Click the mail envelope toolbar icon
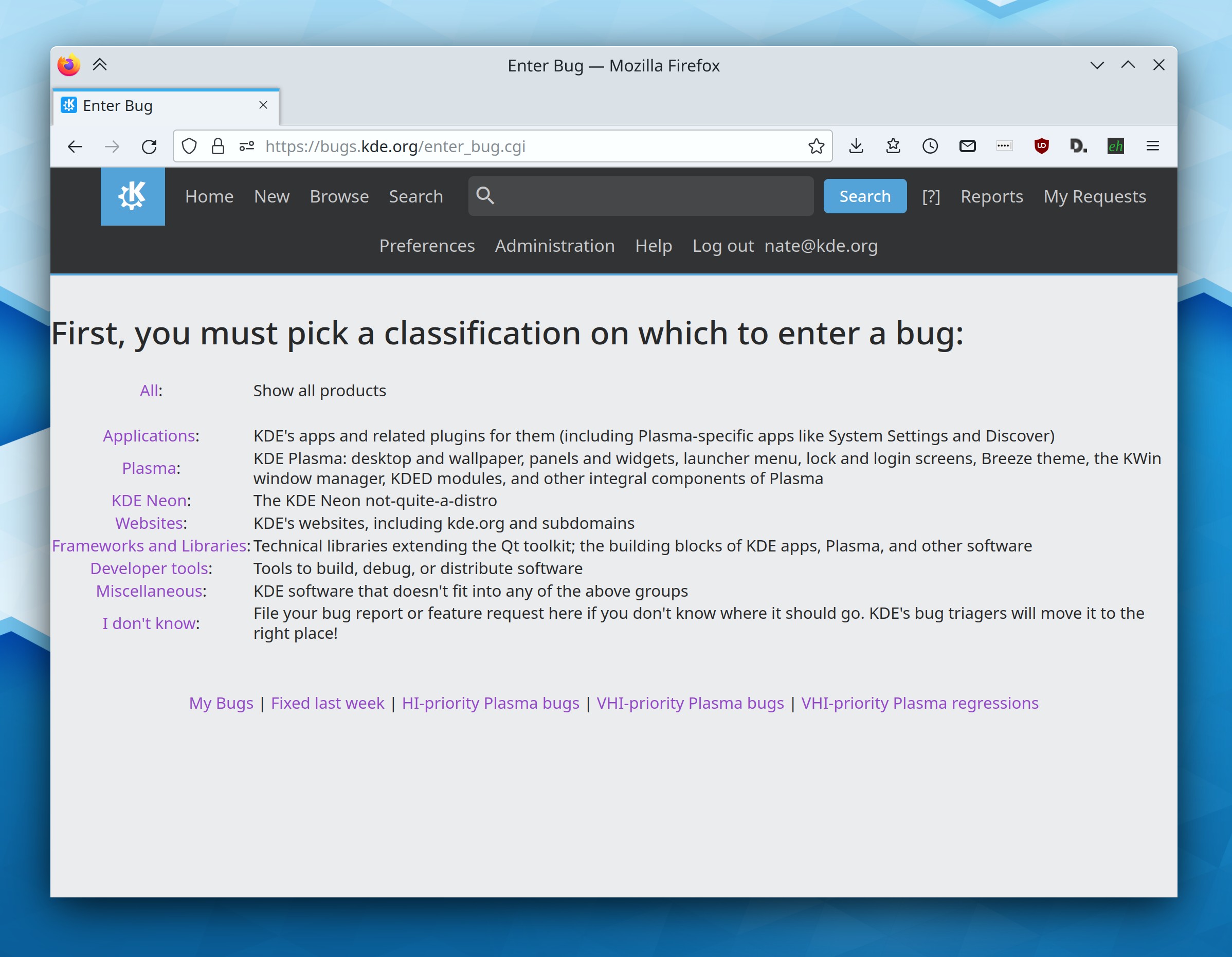This screenshot has height=957, width=1232. 967,146
